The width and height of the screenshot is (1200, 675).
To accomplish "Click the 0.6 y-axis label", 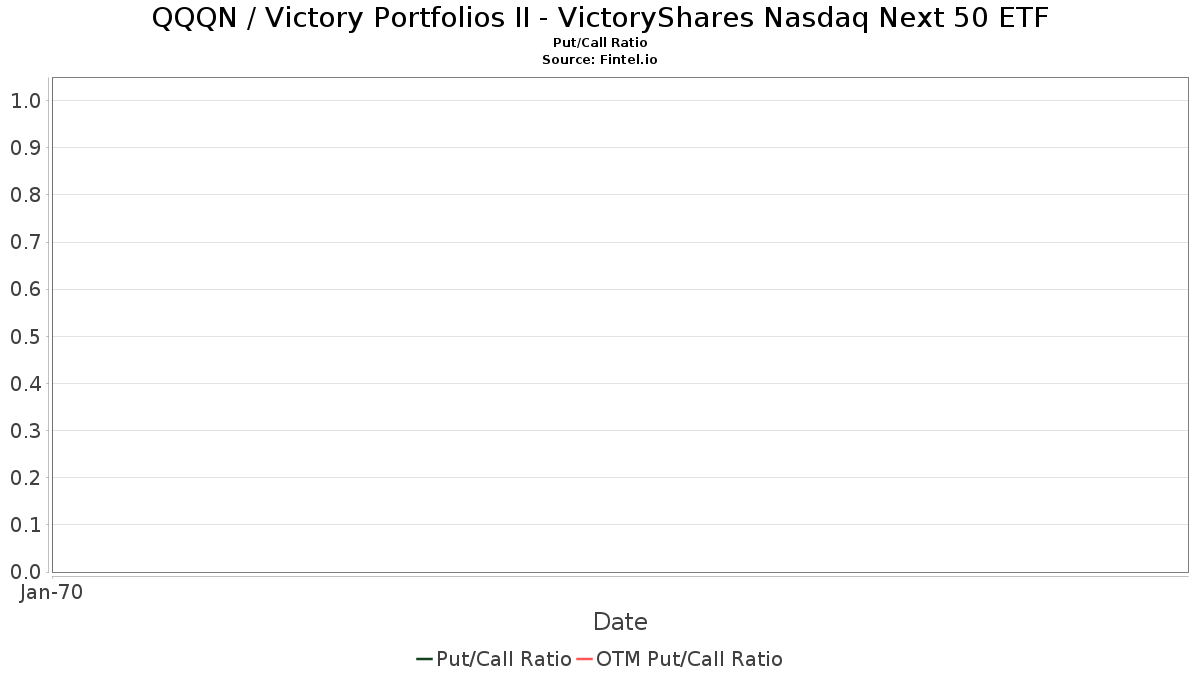I will click(x=25, y=289).
